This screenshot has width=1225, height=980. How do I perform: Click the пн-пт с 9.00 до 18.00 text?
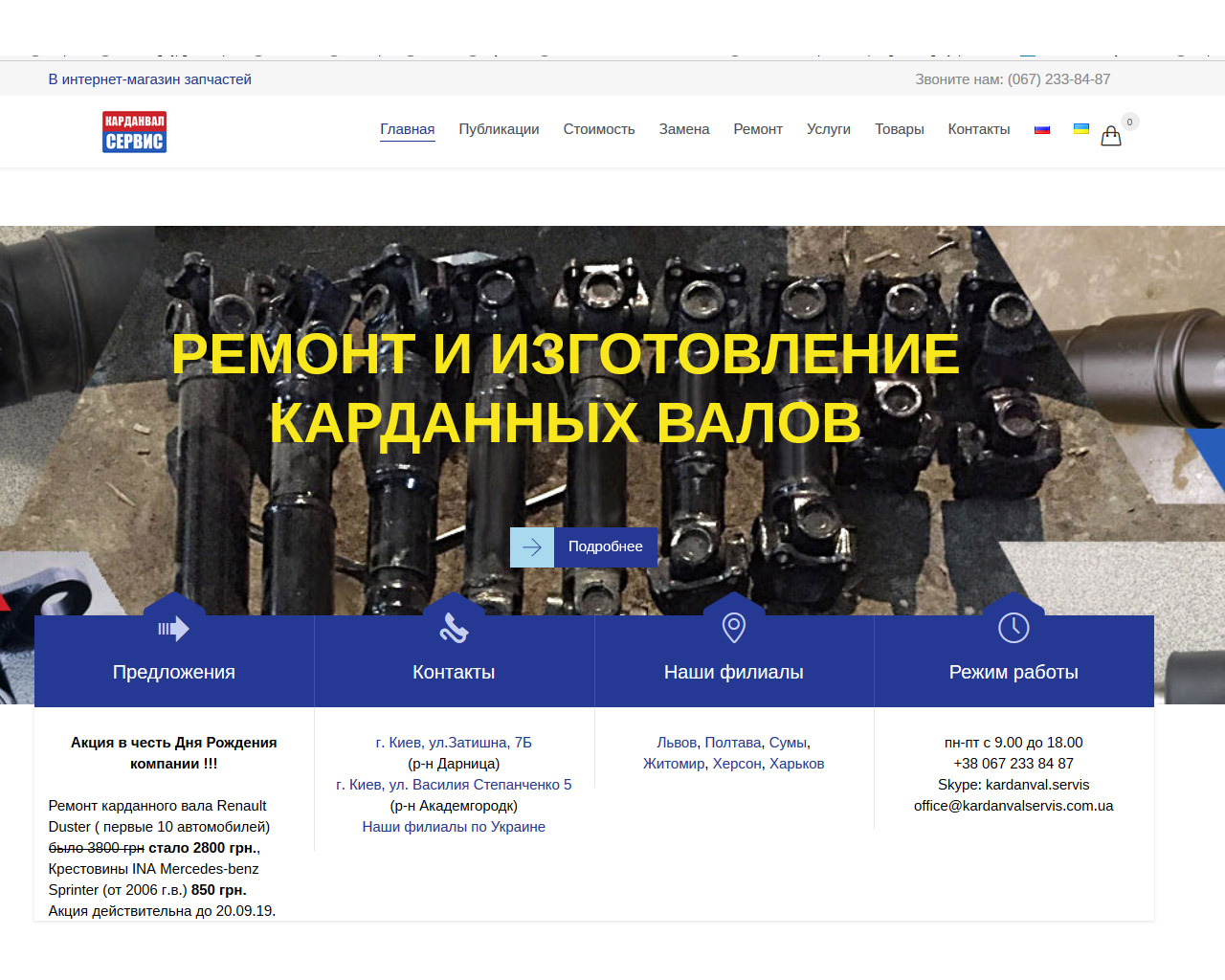[x=1013, y=743]
